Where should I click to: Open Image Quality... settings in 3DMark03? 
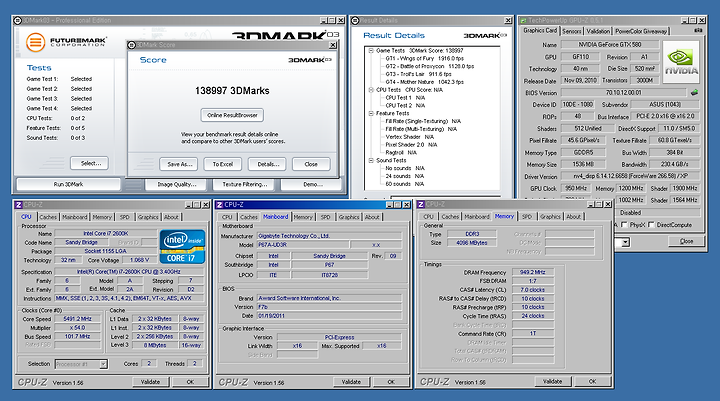(x=177, y=184)
